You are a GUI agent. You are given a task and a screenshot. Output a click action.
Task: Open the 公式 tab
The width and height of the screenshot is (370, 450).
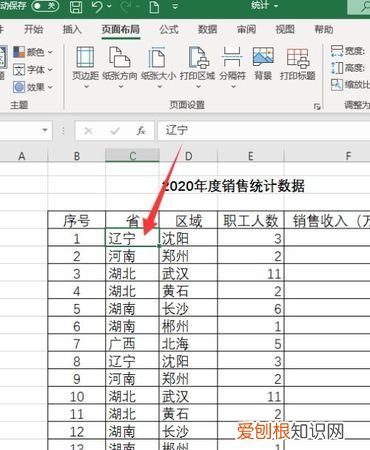tap(169, 29)
